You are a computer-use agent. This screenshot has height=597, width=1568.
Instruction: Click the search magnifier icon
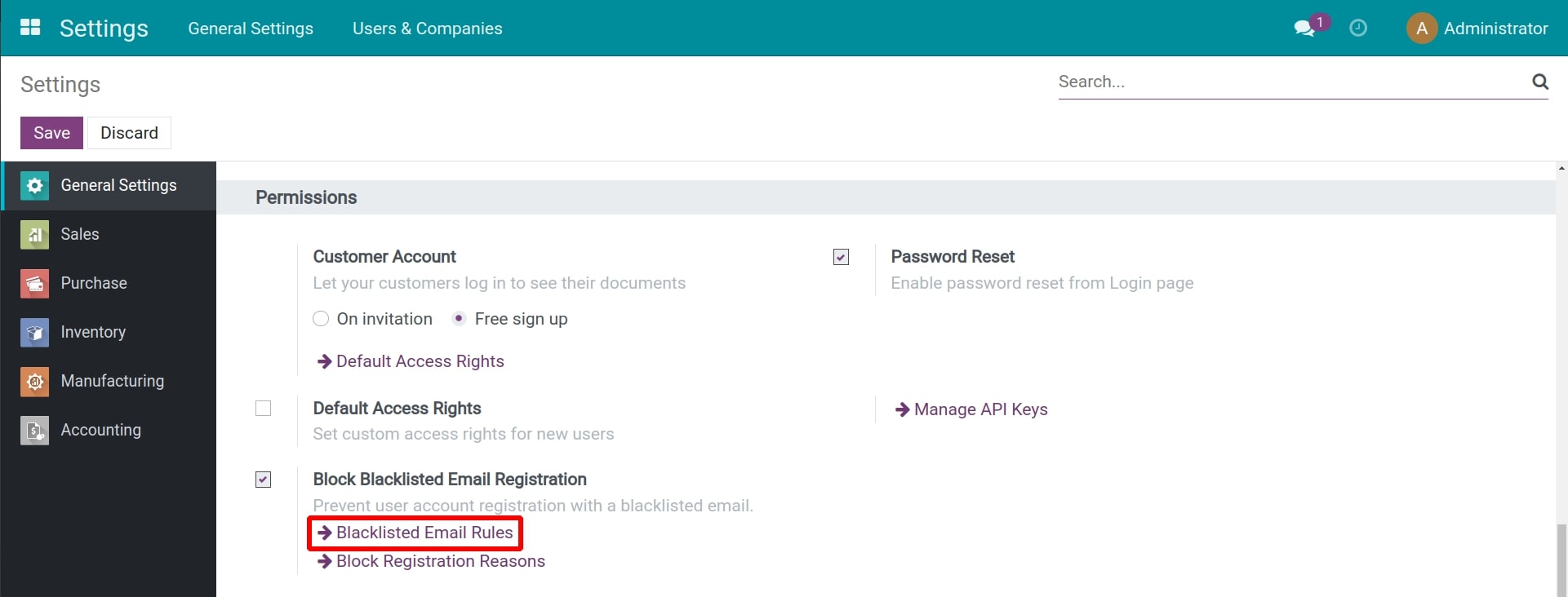point(1540,82)
